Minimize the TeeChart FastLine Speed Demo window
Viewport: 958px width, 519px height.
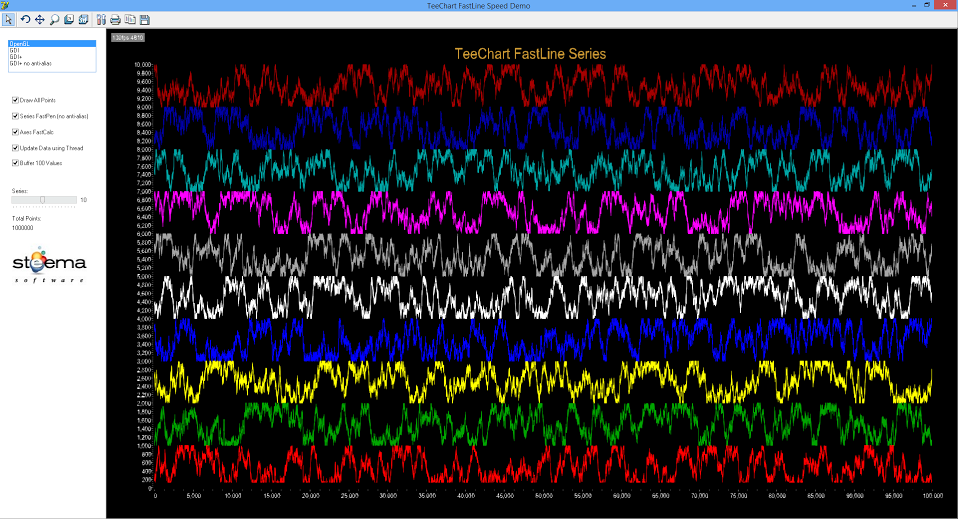point(914,6)
